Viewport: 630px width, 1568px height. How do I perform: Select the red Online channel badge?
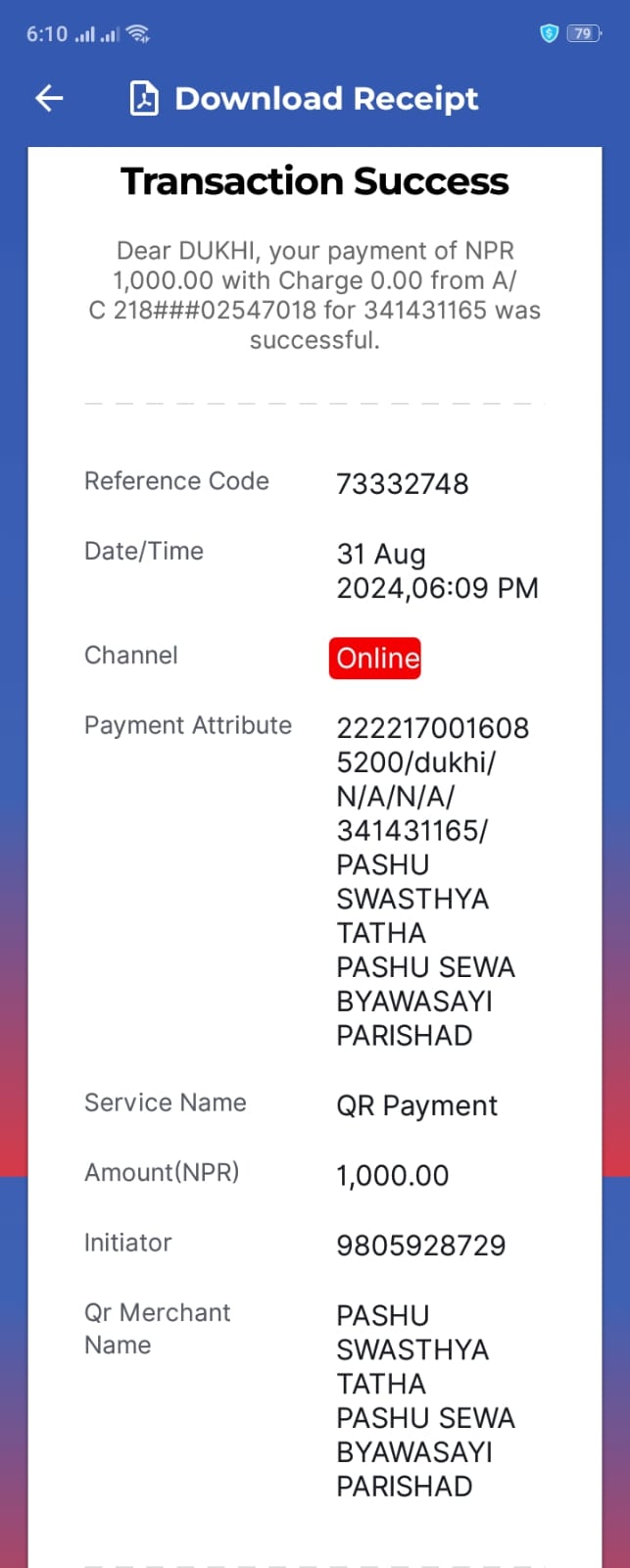[x=377, y=658]
